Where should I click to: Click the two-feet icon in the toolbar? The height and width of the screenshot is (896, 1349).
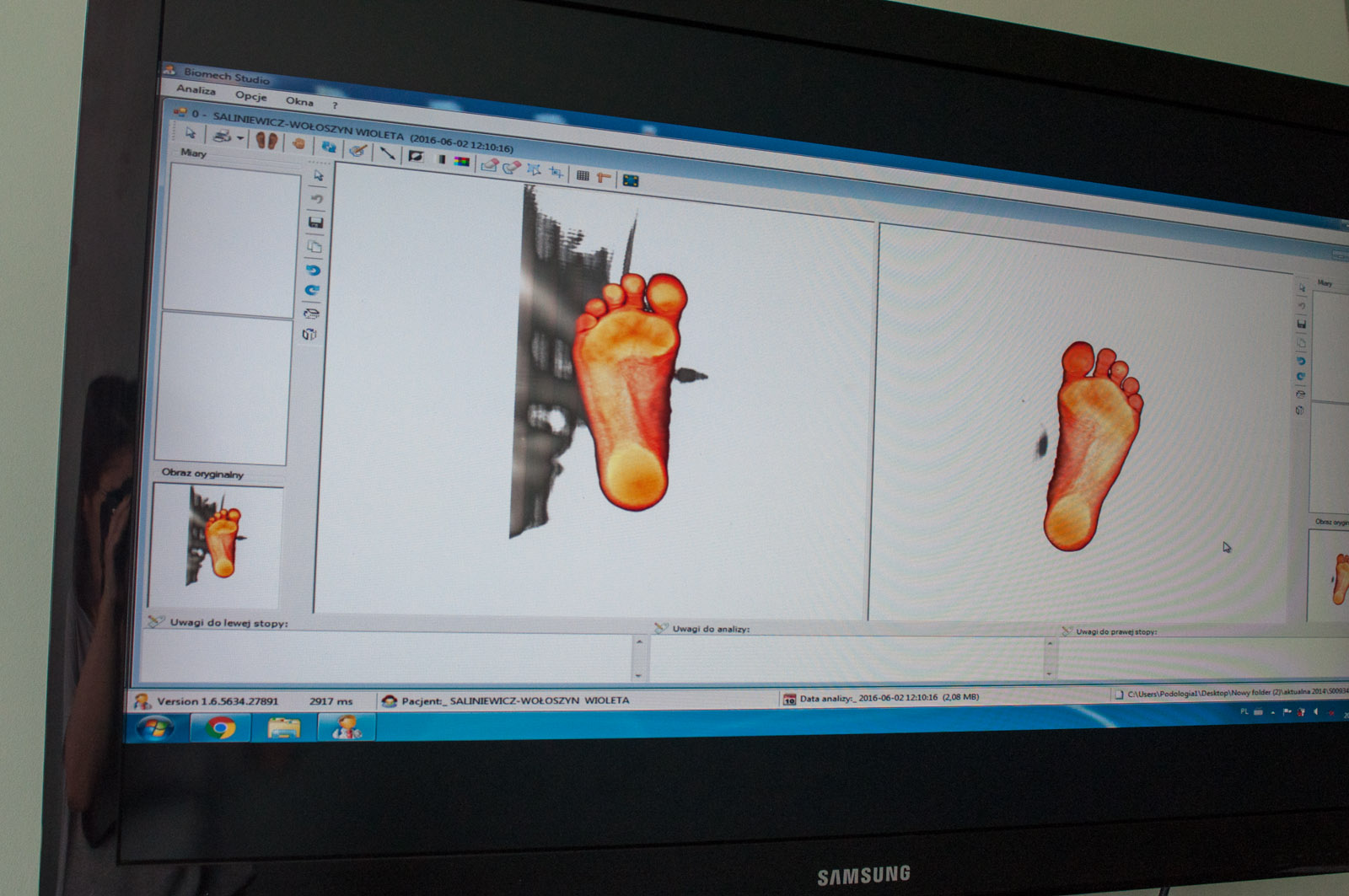(x=266, y=140)
